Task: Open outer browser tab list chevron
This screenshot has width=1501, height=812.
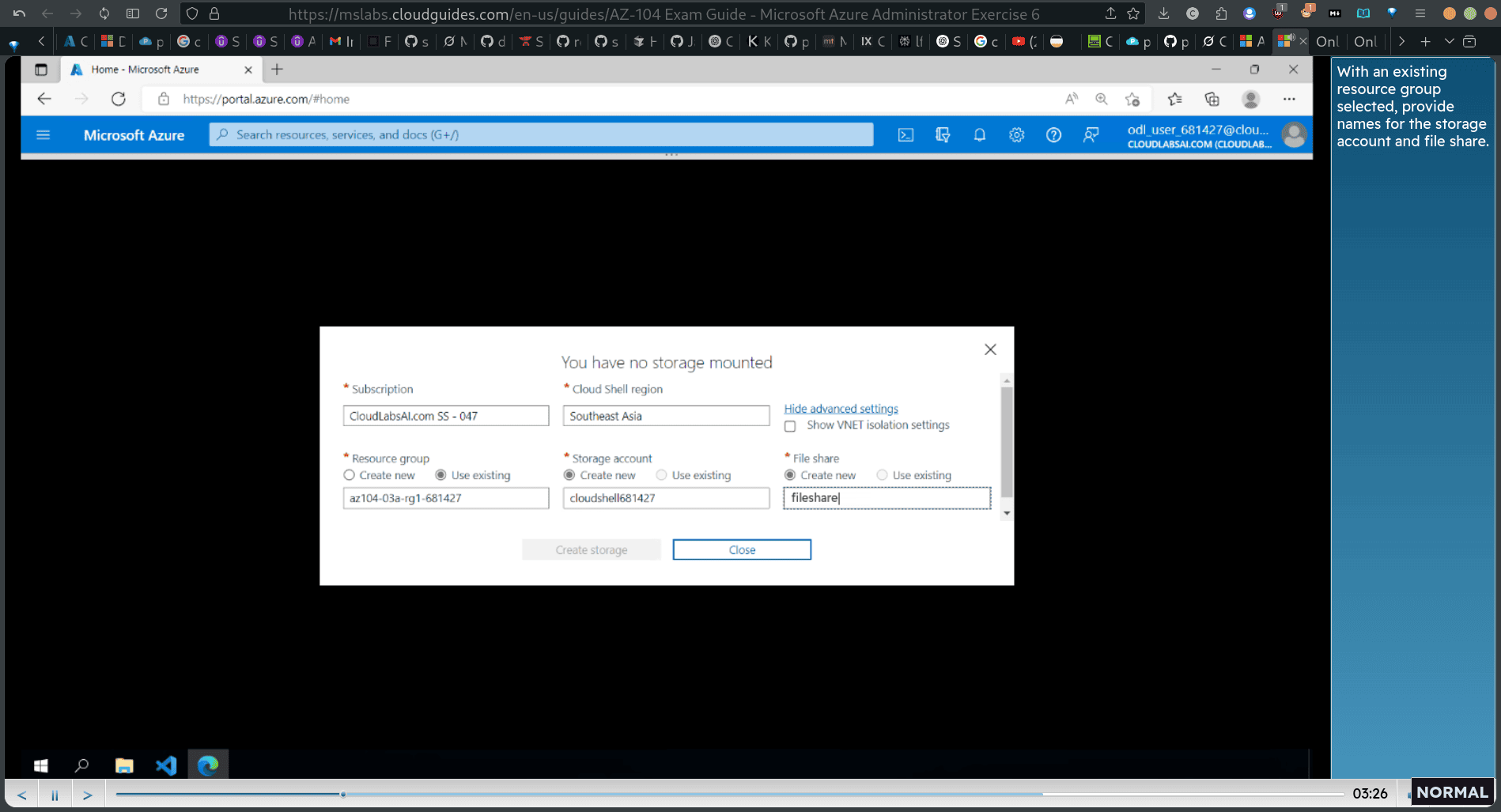Action: click(x=1449, y=41)
